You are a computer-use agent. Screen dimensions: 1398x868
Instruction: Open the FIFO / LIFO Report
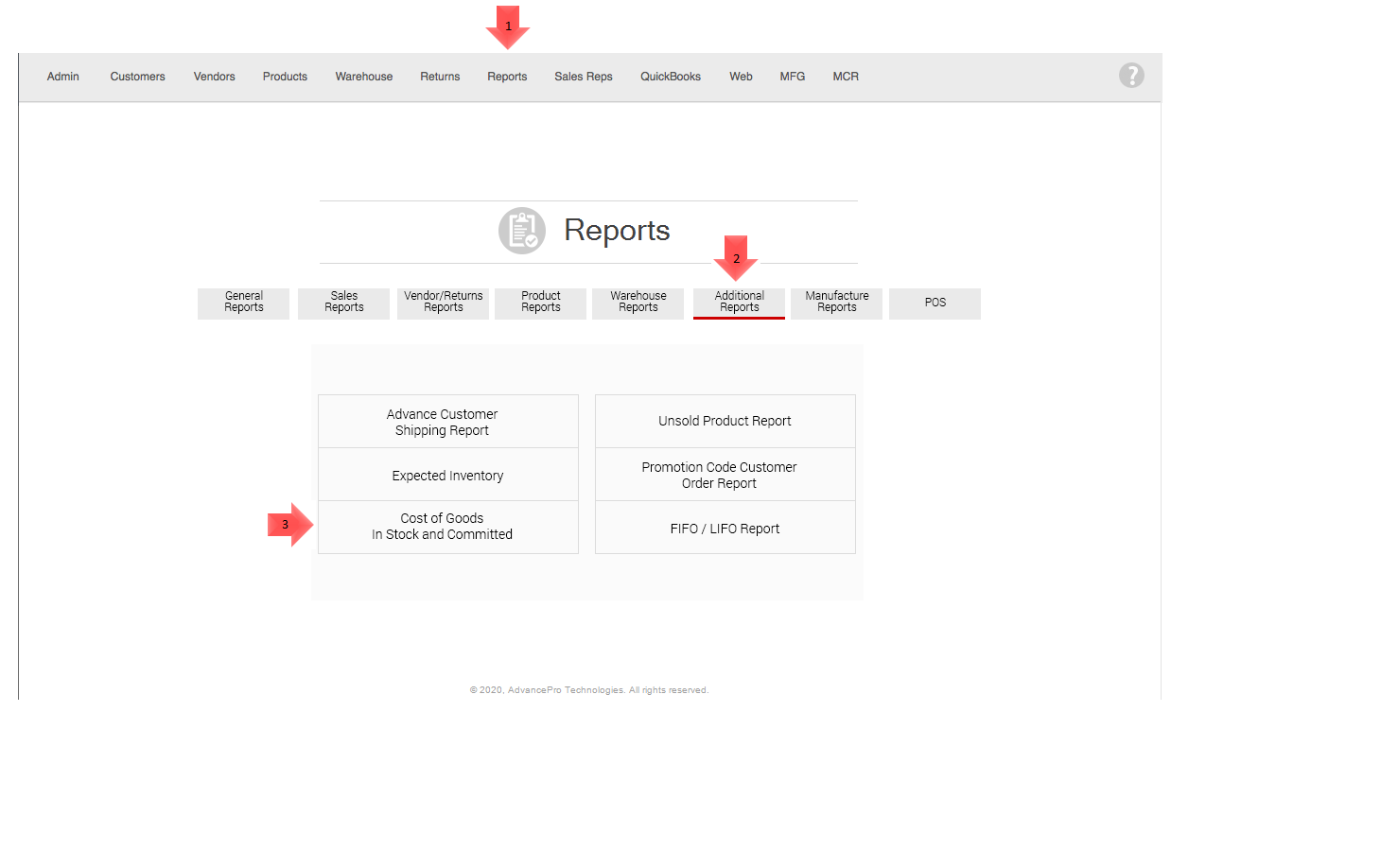[725, 529]
